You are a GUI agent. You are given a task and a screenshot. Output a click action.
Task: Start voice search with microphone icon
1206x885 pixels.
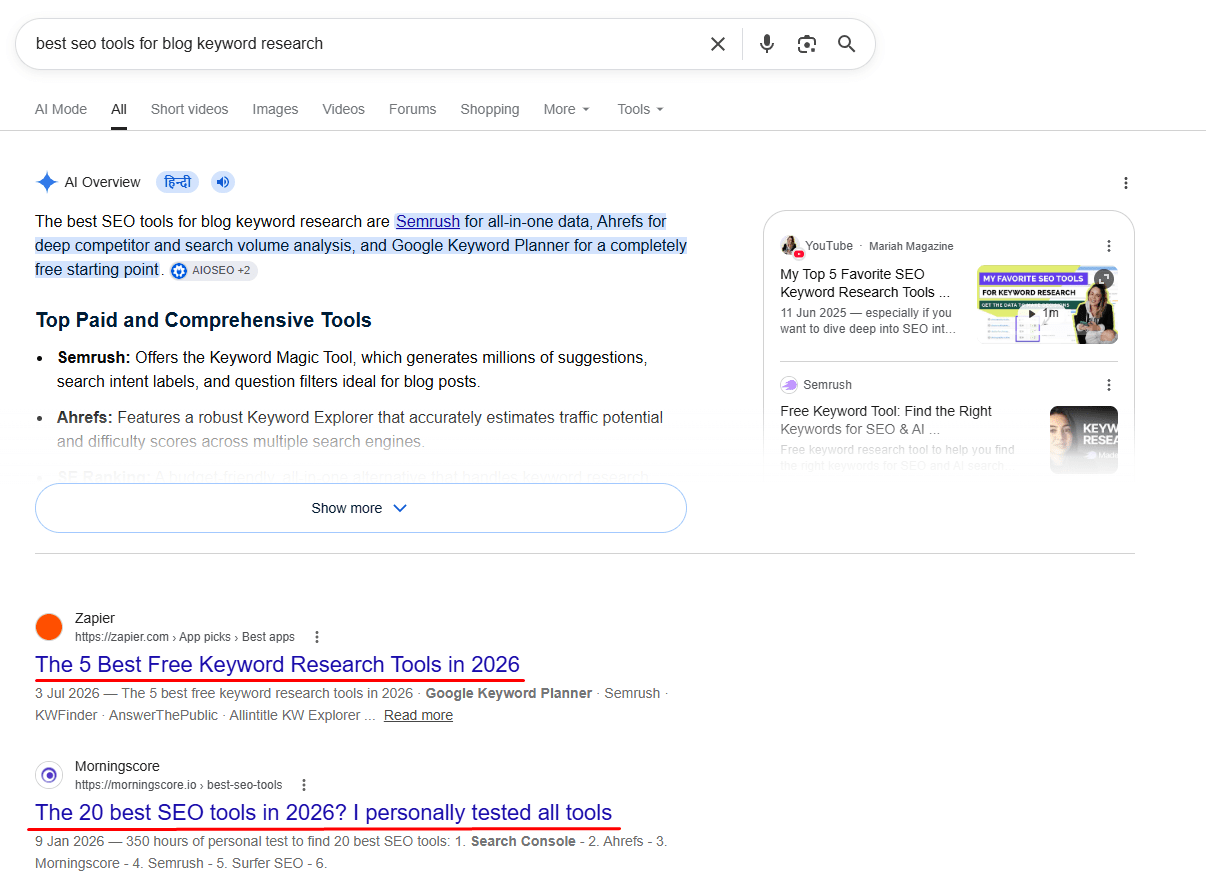point(767,44)
